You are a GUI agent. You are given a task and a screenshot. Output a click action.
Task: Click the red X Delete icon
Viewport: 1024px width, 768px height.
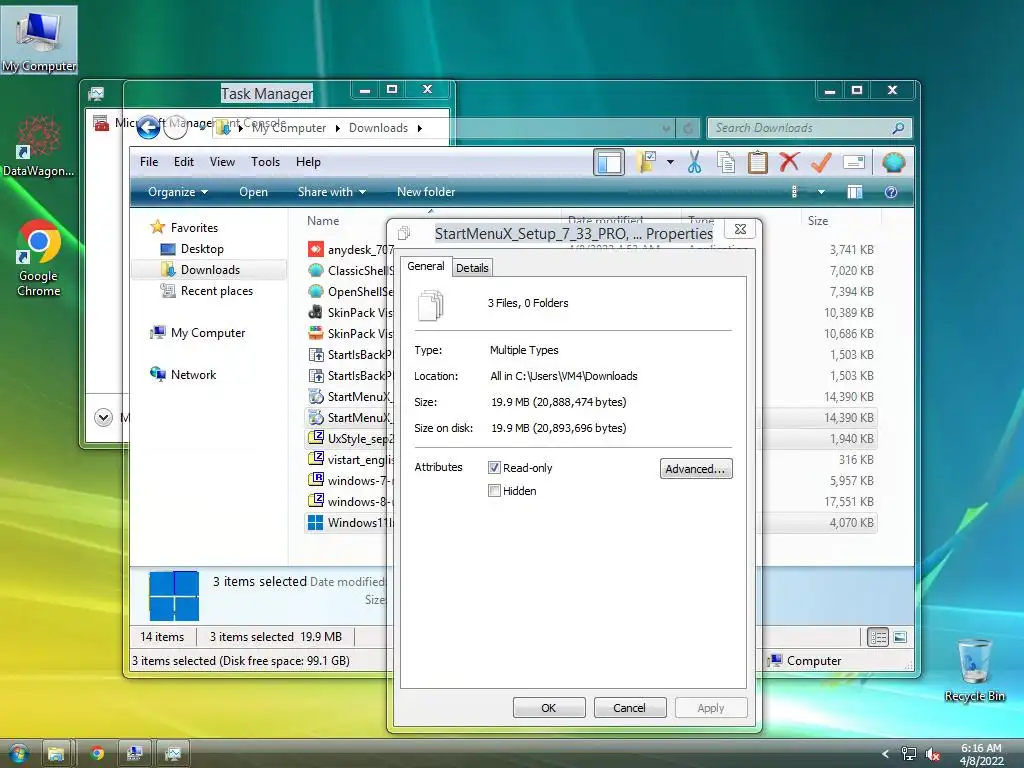point(789,161)
